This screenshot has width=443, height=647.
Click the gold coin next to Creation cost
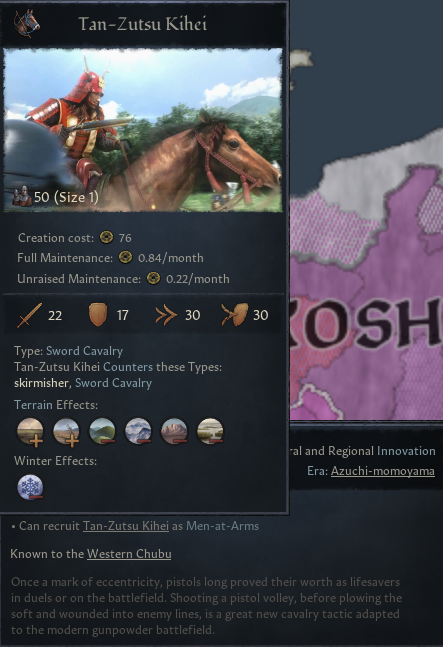click(x=106, y=237)
